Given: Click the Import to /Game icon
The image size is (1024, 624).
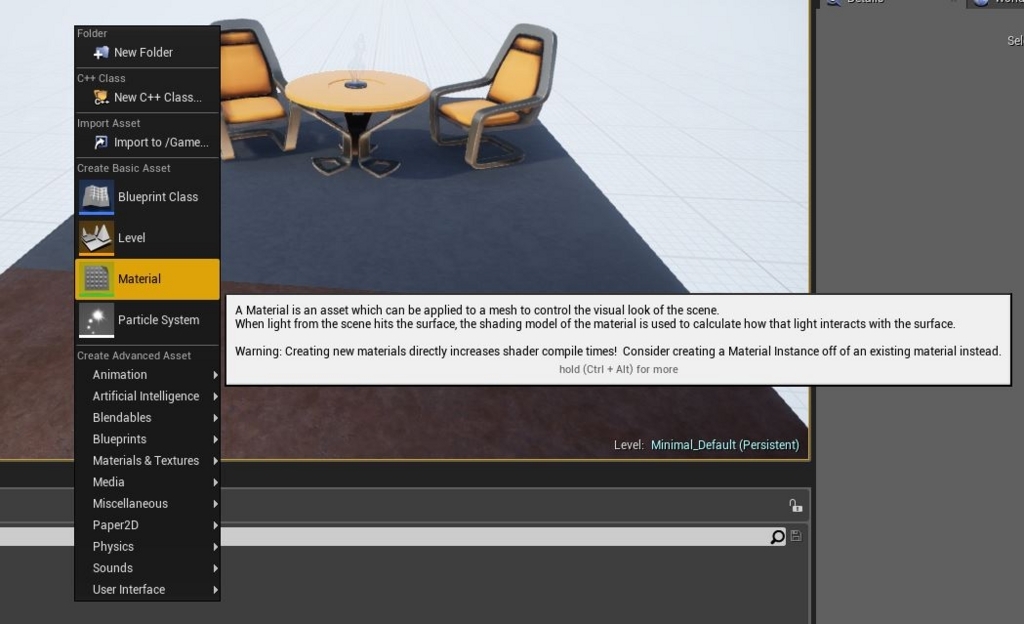Looking at the screenshot, I should pos(101,142).
